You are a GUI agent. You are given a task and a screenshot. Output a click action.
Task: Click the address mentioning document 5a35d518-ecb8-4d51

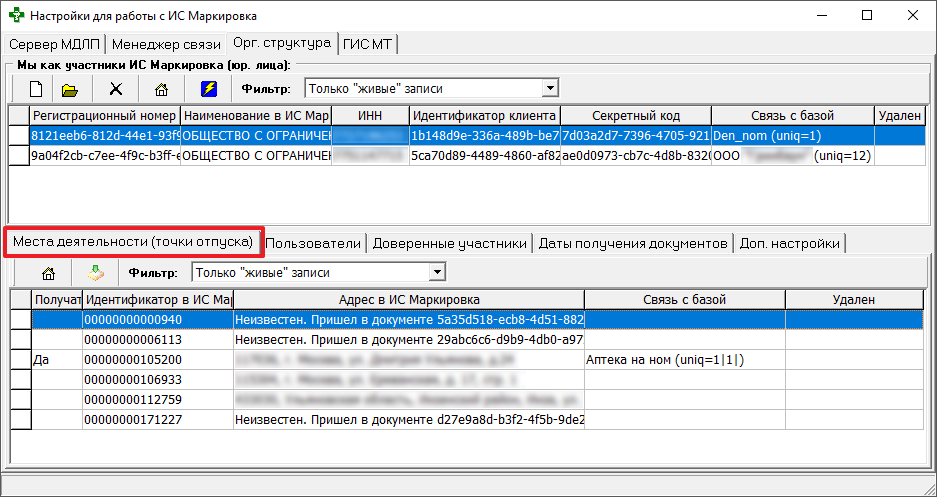pos(409,320)
